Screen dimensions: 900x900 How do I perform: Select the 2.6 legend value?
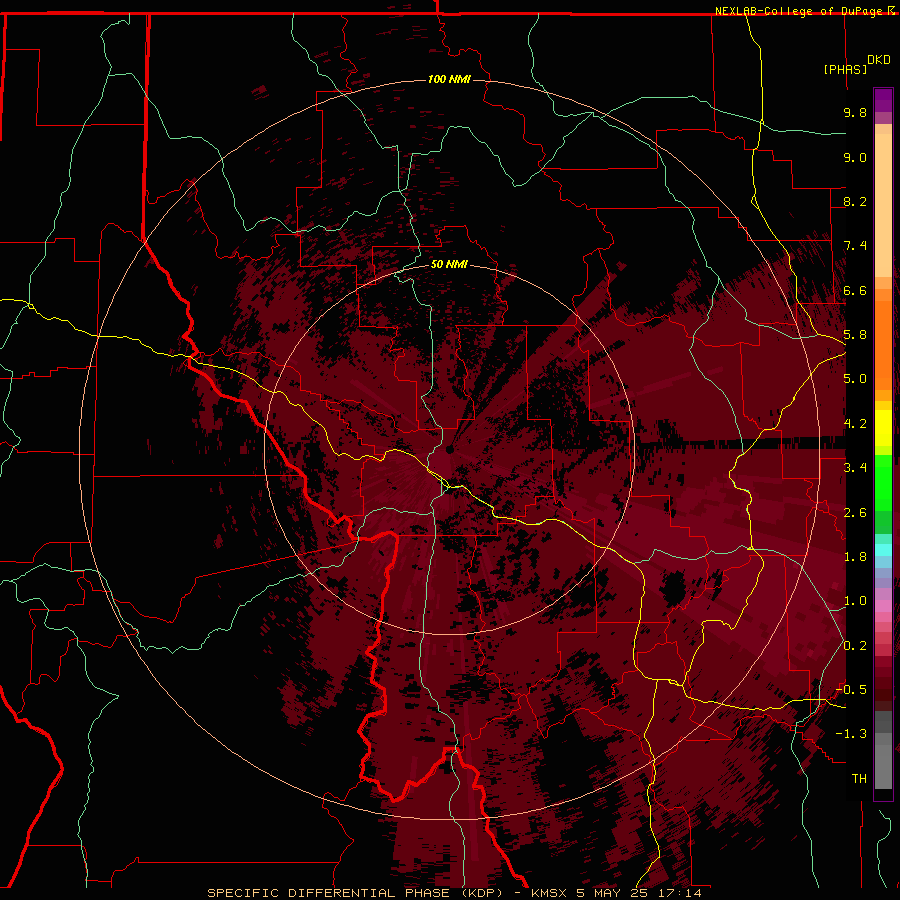pos(855,513)
